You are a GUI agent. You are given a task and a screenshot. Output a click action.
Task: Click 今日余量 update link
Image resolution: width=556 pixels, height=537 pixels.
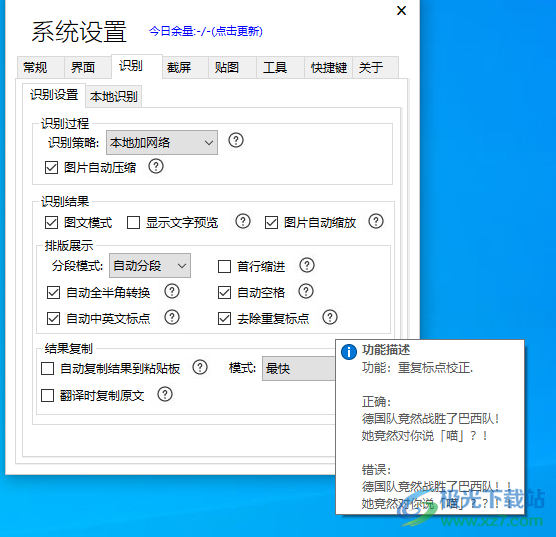click(206, 31)
